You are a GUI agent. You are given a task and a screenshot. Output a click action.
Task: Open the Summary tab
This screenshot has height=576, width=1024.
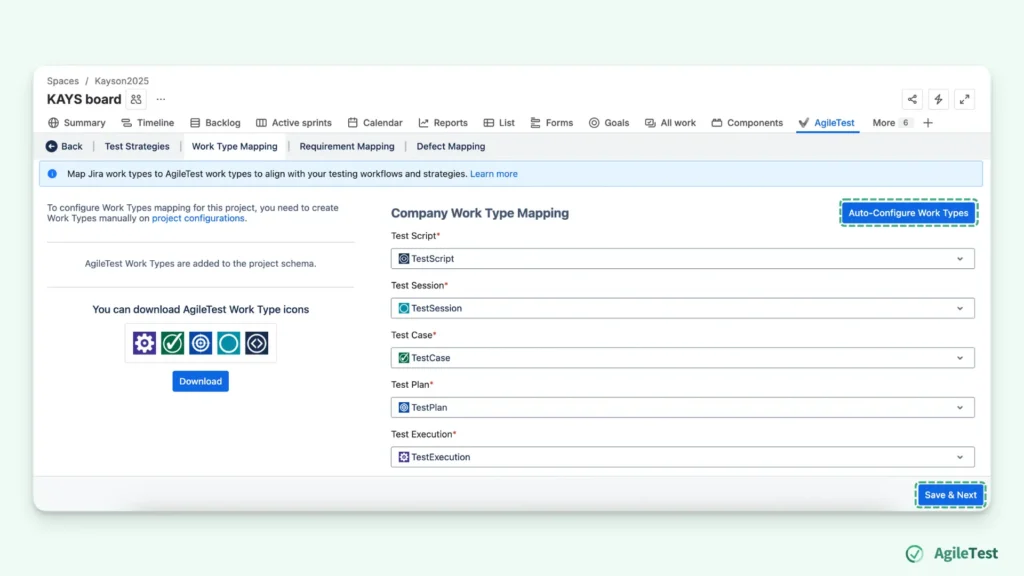coord(76,123)
